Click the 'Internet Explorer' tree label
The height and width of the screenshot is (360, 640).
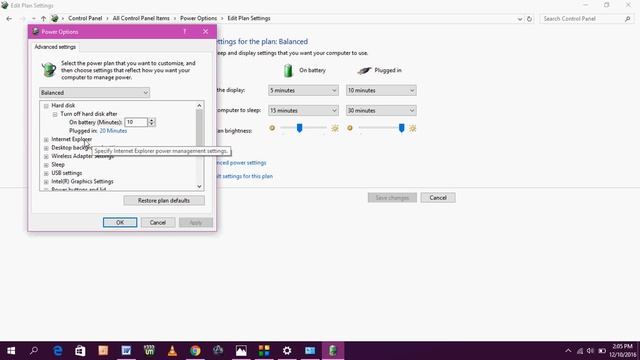tap(71, 140)
